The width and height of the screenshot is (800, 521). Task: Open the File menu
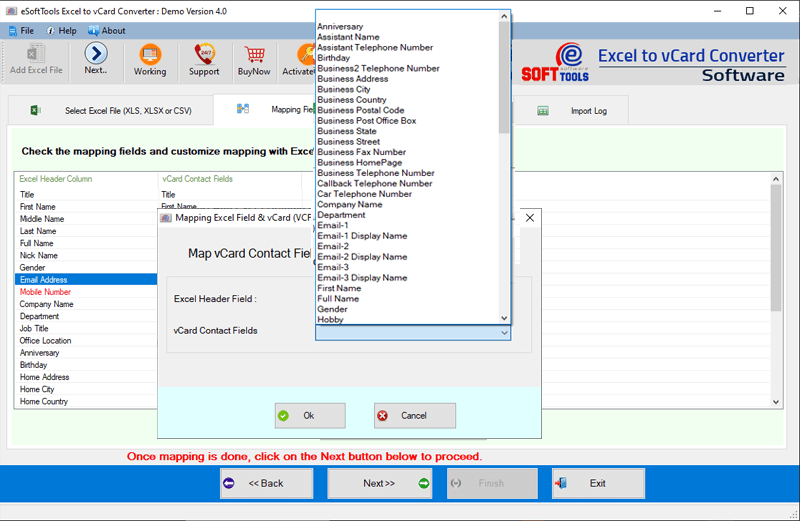pyautogui.click(x=21, y=31)
